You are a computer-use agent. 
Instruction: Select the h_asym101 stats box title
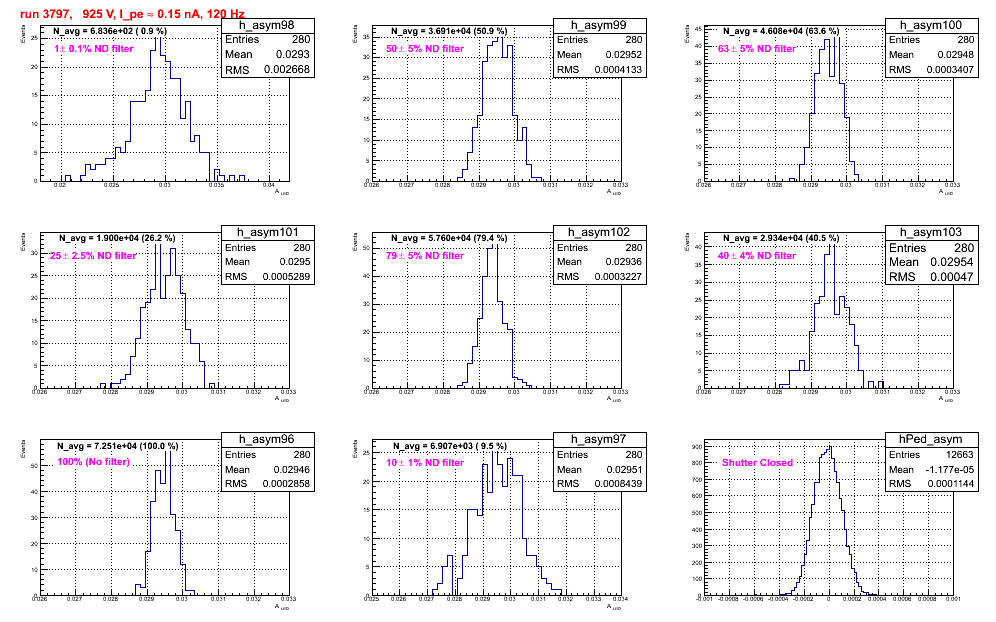pyautogui.click(x=267, y=233)
